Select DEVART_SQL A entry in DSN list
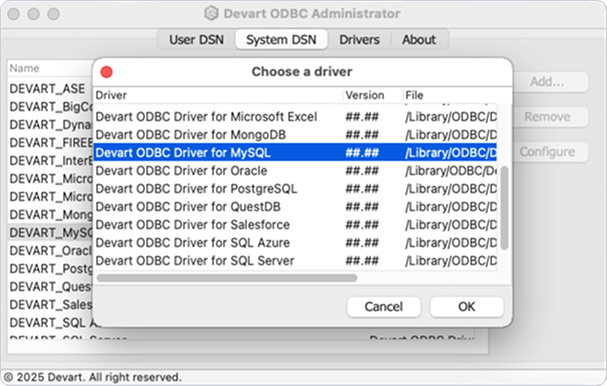Image resolution: width=607 pixels, height=386 pixels. (51, 323)
